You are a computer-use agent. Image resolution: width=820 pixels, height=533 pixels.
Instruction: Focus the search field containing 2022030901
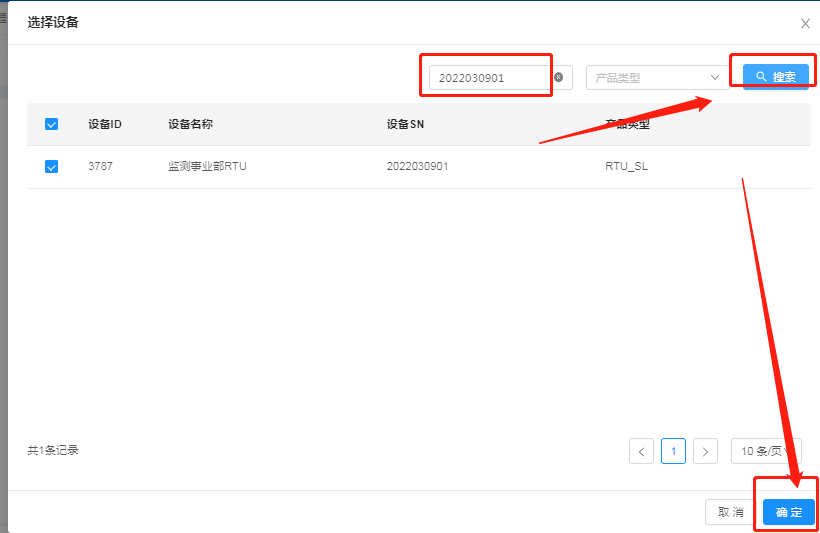(x=490, y=77)
